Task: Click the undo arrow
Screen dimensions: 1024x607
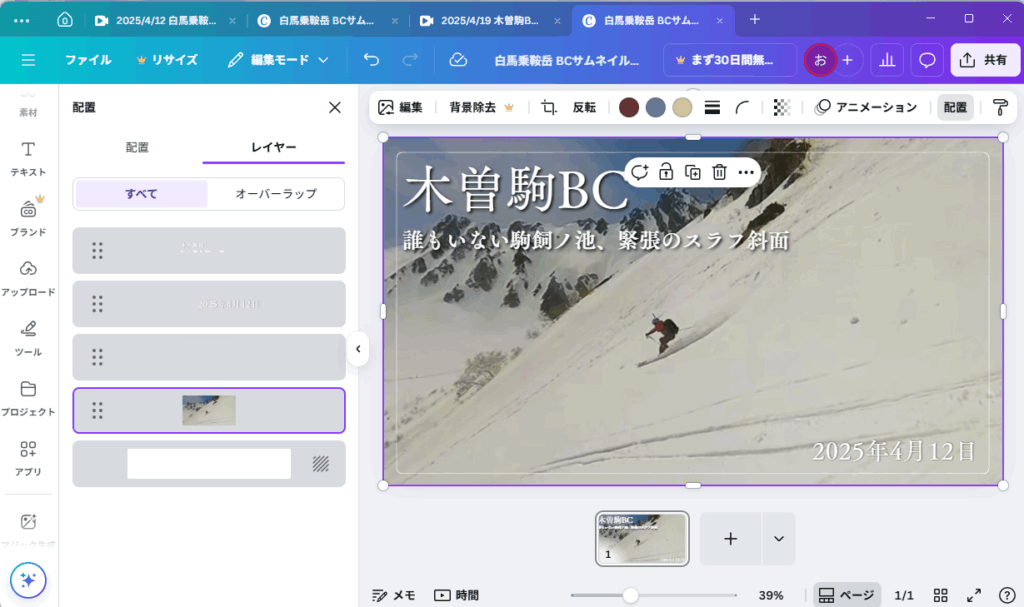Action: coord(372,60)
